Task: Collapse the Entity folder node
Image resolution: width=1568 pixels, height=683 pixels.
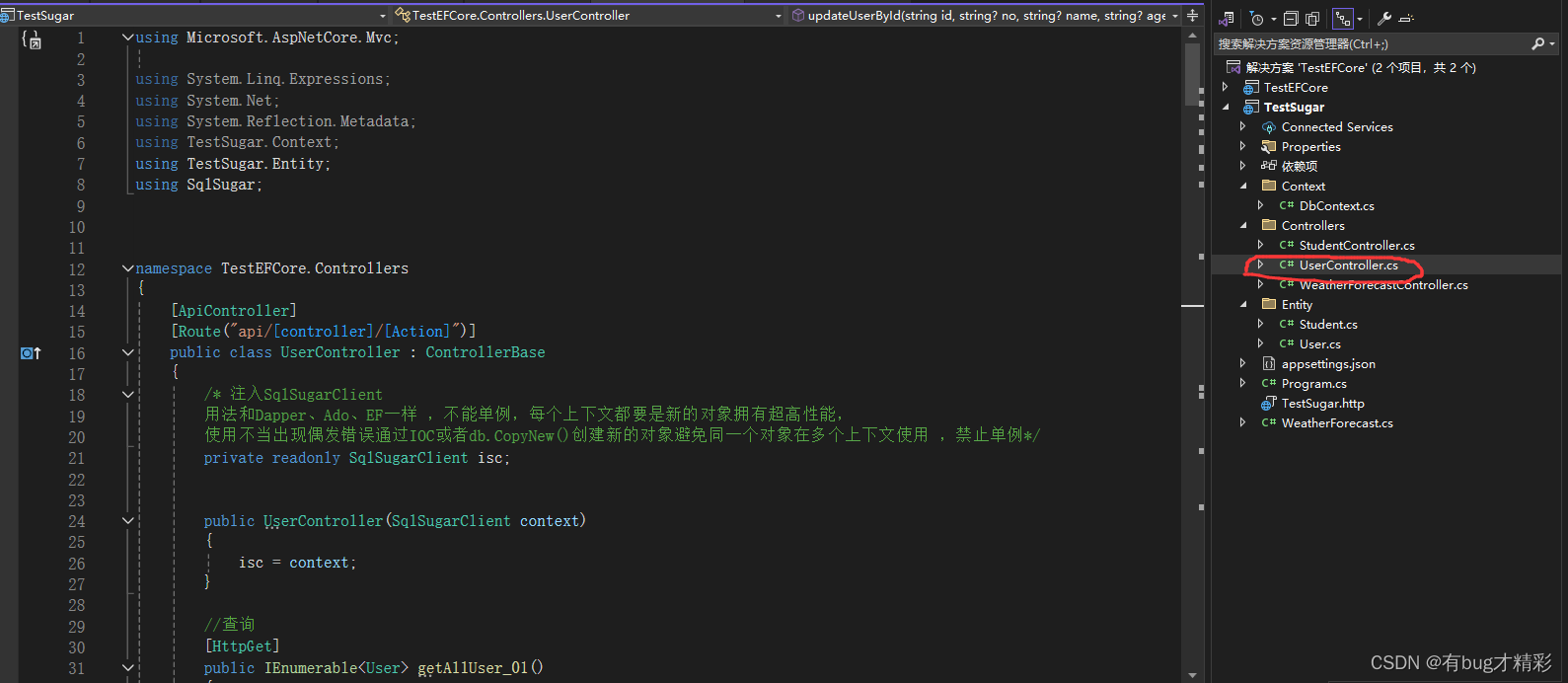Action: 1243,304
